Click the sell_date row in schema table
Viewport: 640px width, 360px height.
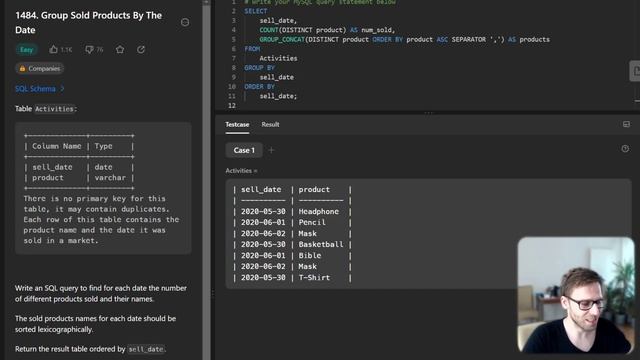pos(79,167)
